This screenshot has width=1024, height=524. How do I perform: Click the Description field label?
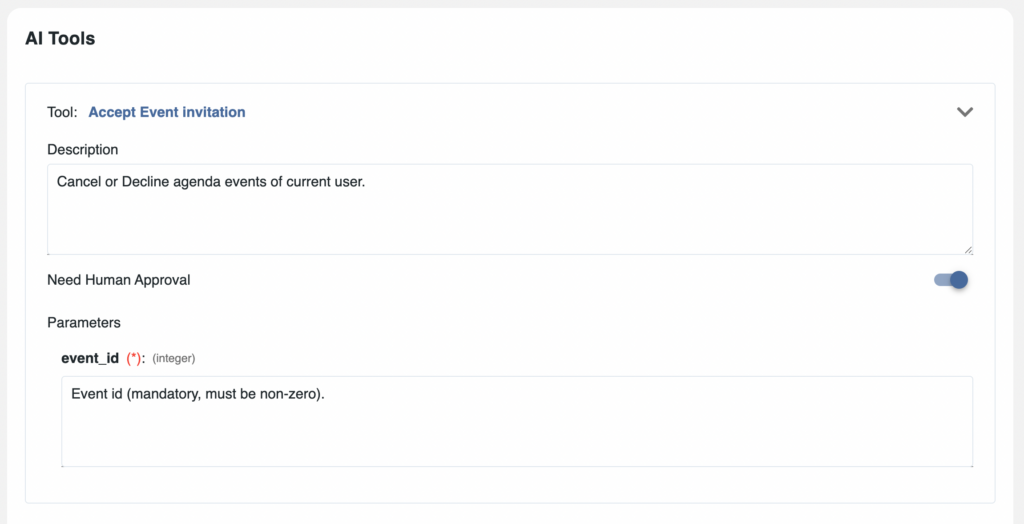83,149
